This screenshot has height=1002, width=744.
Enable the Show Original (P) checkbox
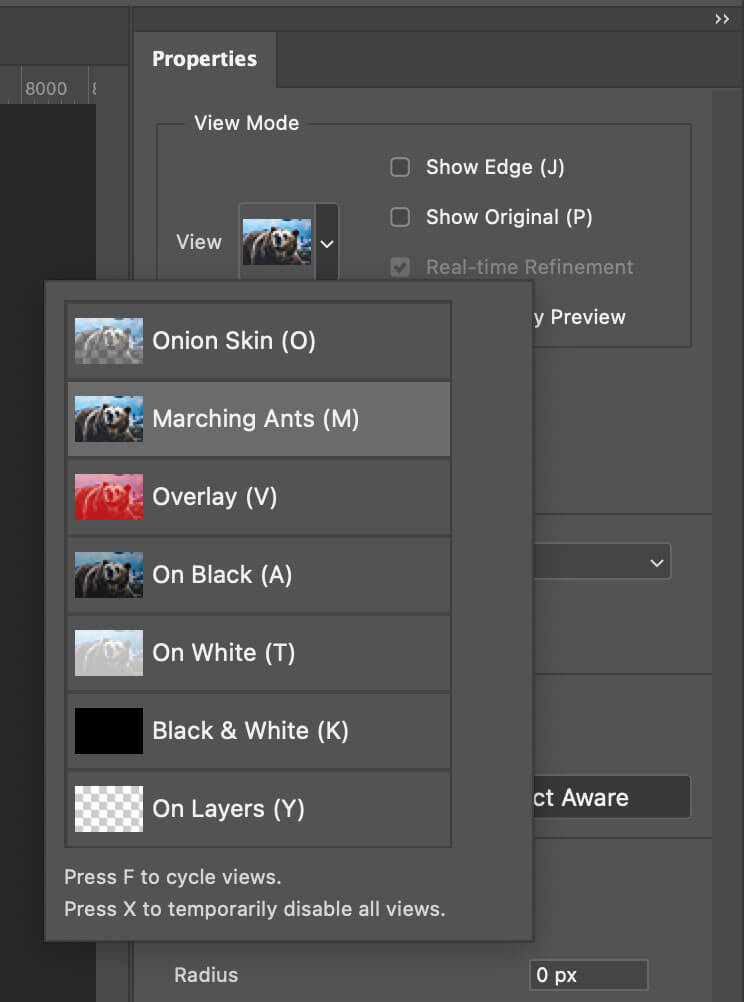click(x=400, y=217)
